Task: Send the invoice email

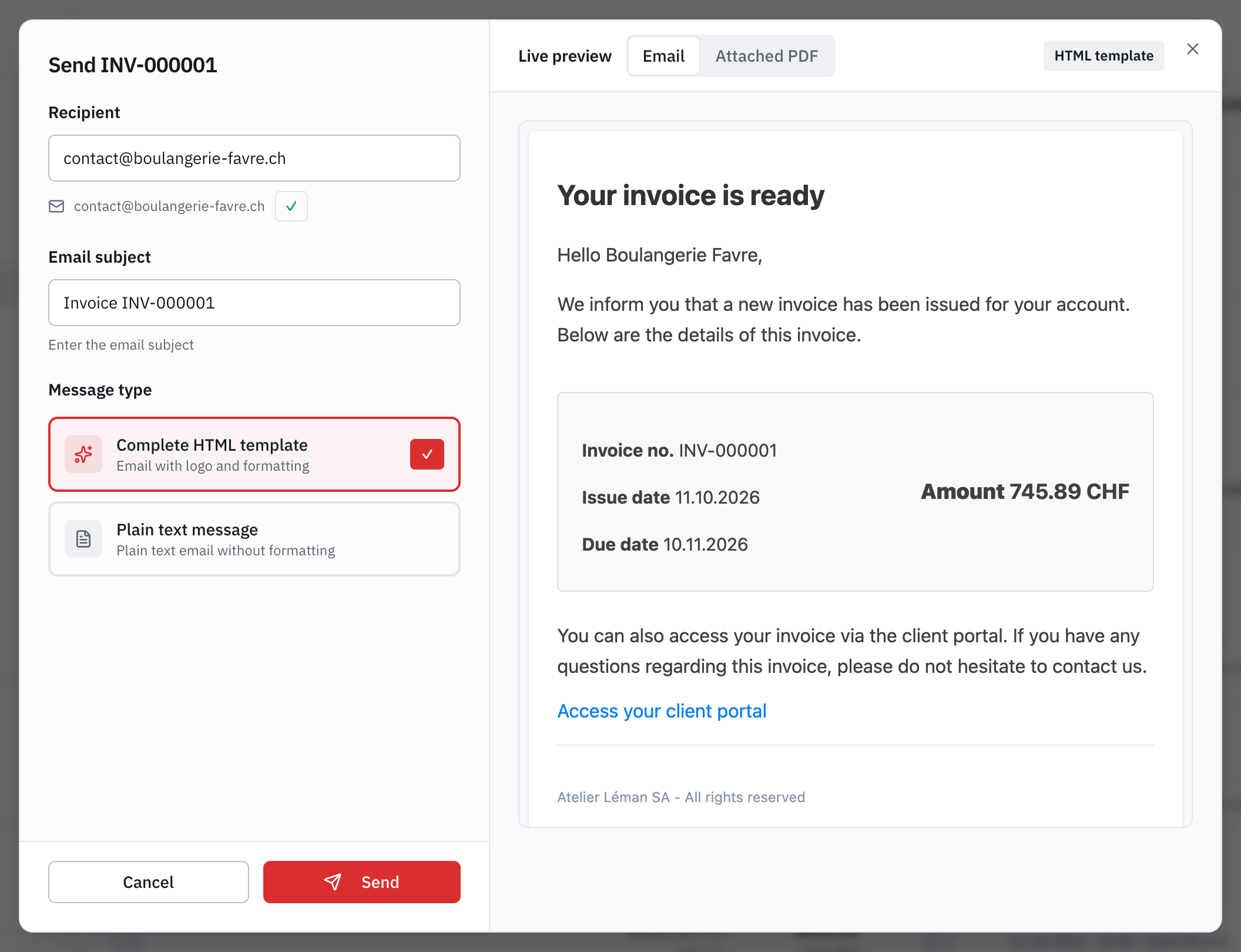Action: click(x=362, y=882)
